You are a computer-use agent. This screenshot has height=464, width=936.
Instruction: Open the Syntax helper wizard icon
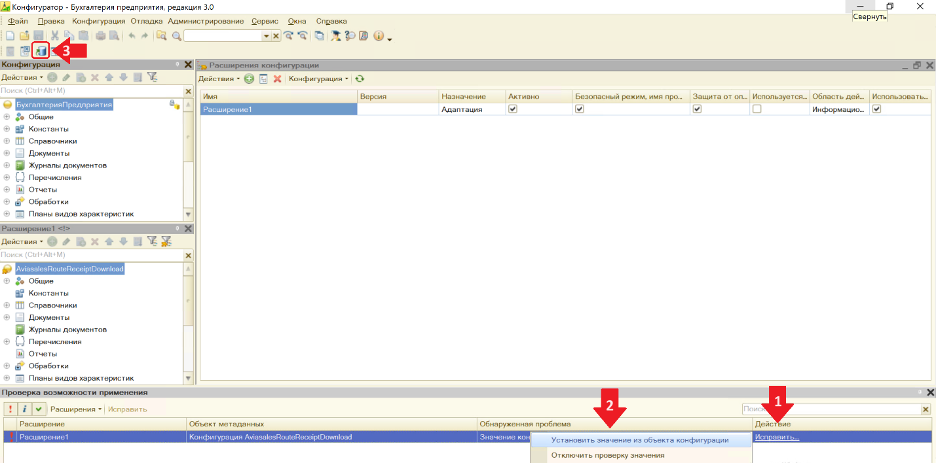335,36
